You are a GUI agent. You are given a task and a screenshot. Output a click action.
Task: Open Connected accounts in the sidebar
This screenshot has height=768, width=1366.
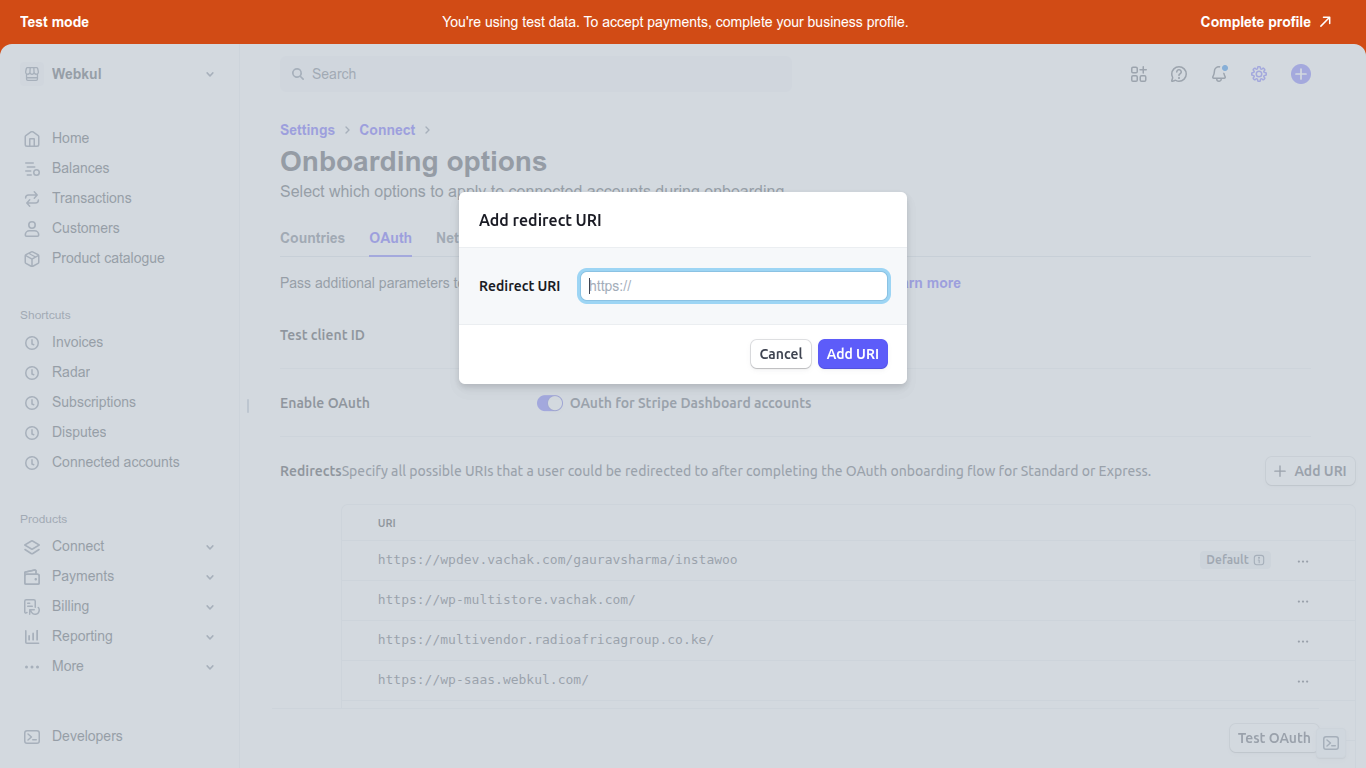(x=115, y=462)
